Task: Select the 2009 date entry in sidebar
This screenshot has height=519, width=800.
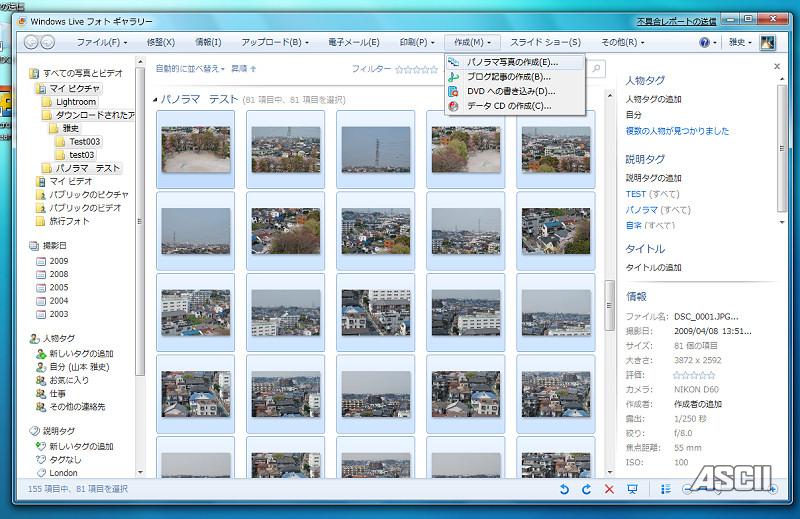Action: tap(59, 259)
